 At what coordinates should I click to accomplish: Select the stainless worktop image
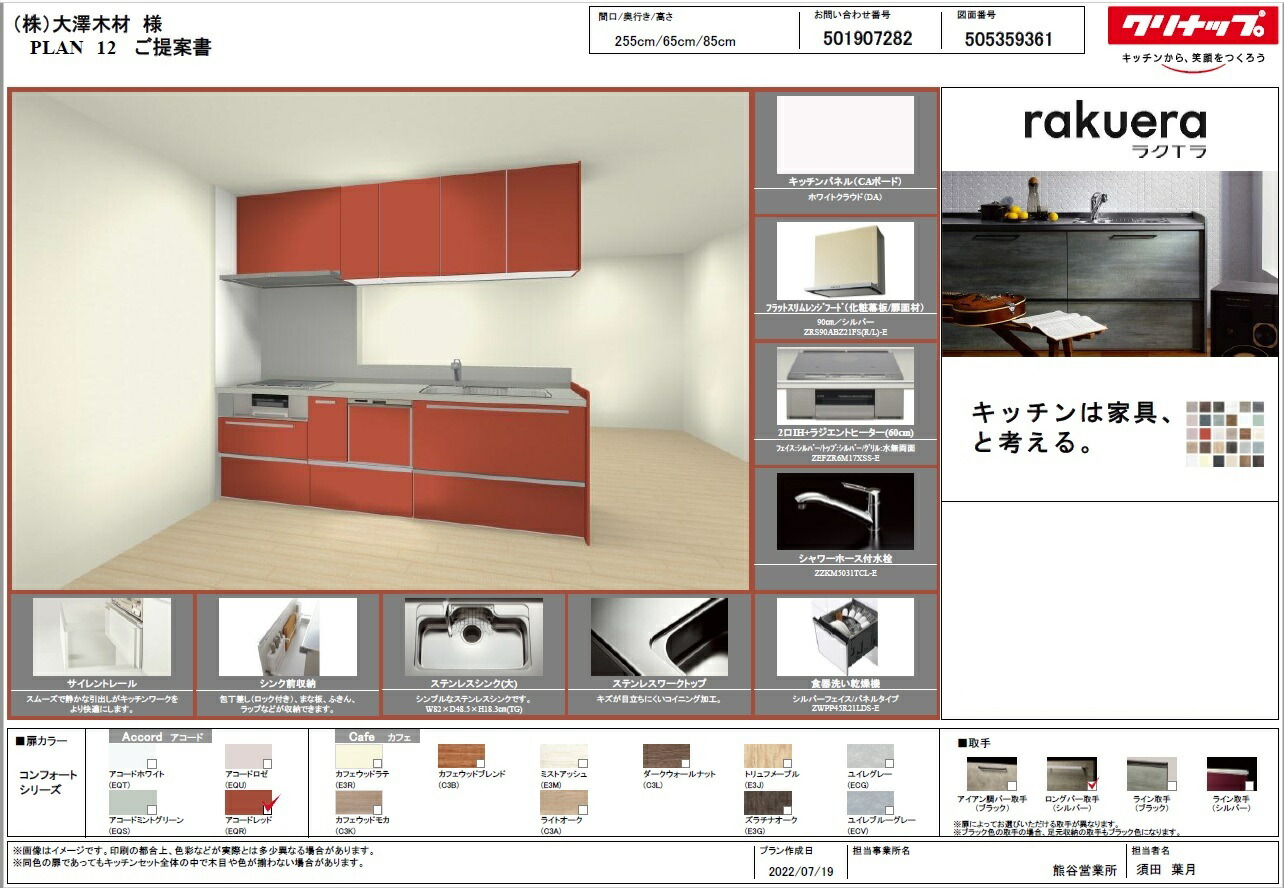659,637
